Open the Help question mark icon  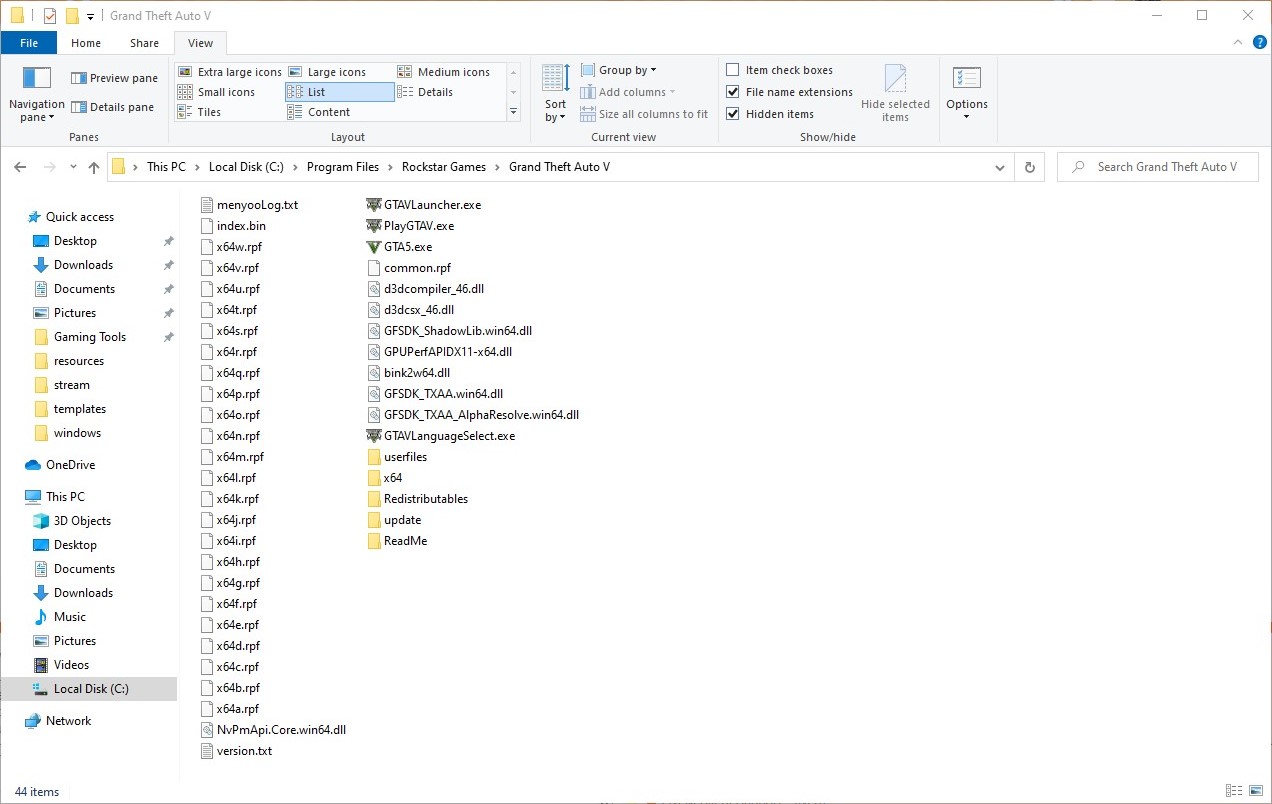pyautogui.click(x=1259, y=42)
